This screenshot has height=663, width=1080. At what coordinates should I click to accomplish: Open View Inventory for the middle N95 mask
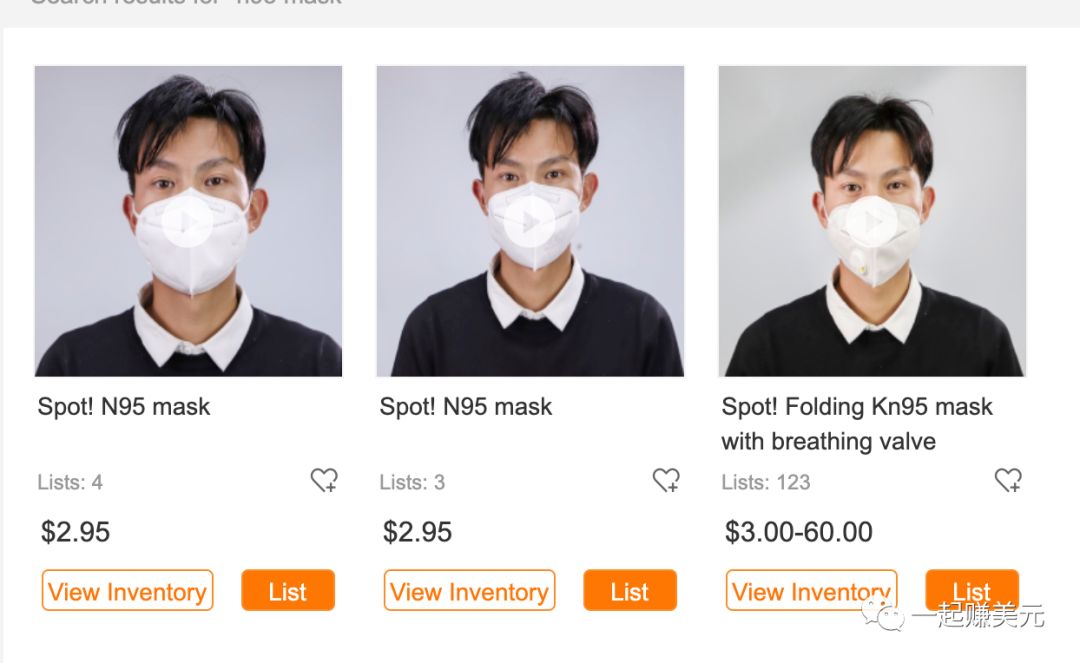point(469,591)
